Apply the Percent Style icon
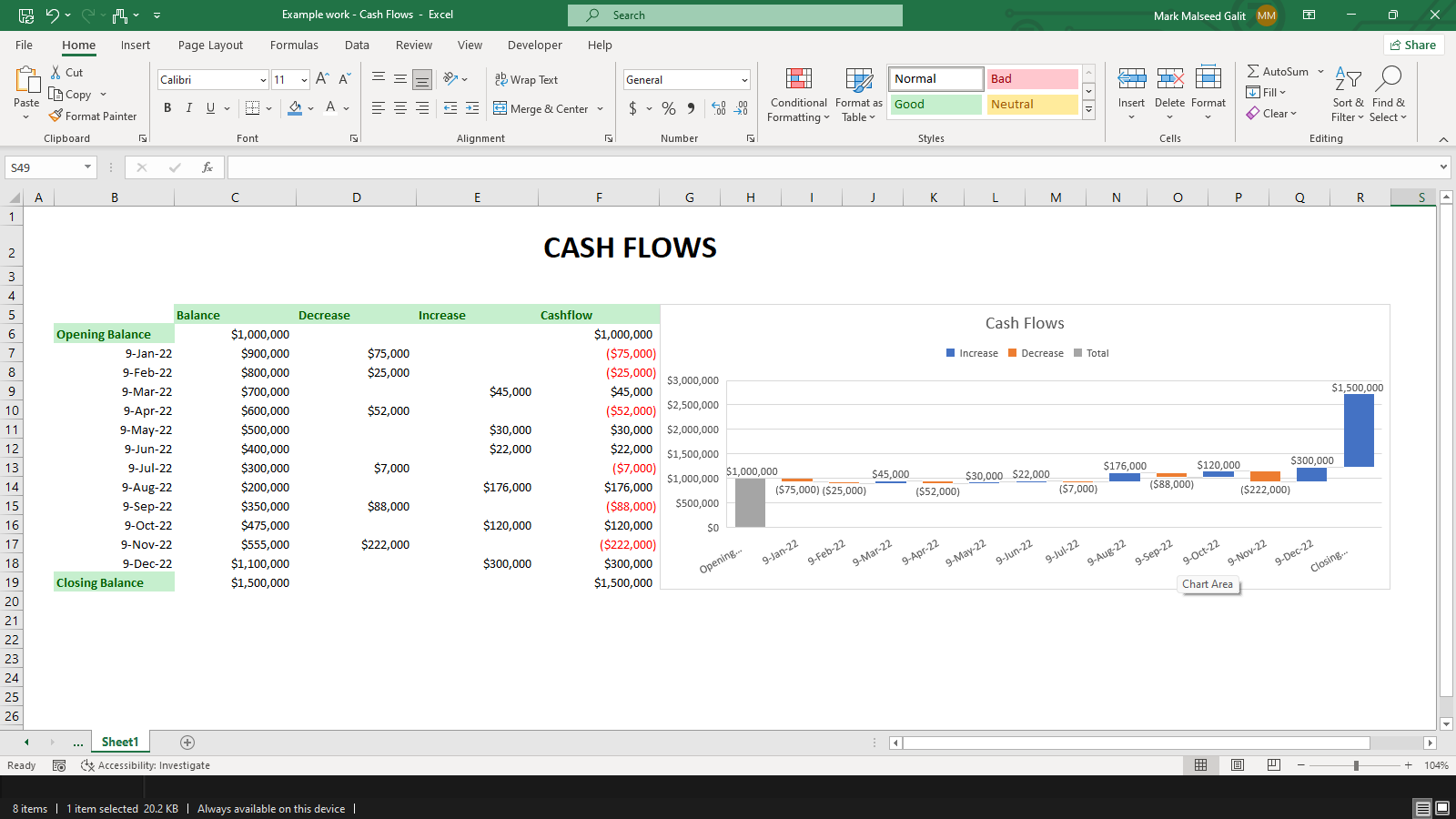The height and width of the screenshot is (819, 1456). pos(669,108)
